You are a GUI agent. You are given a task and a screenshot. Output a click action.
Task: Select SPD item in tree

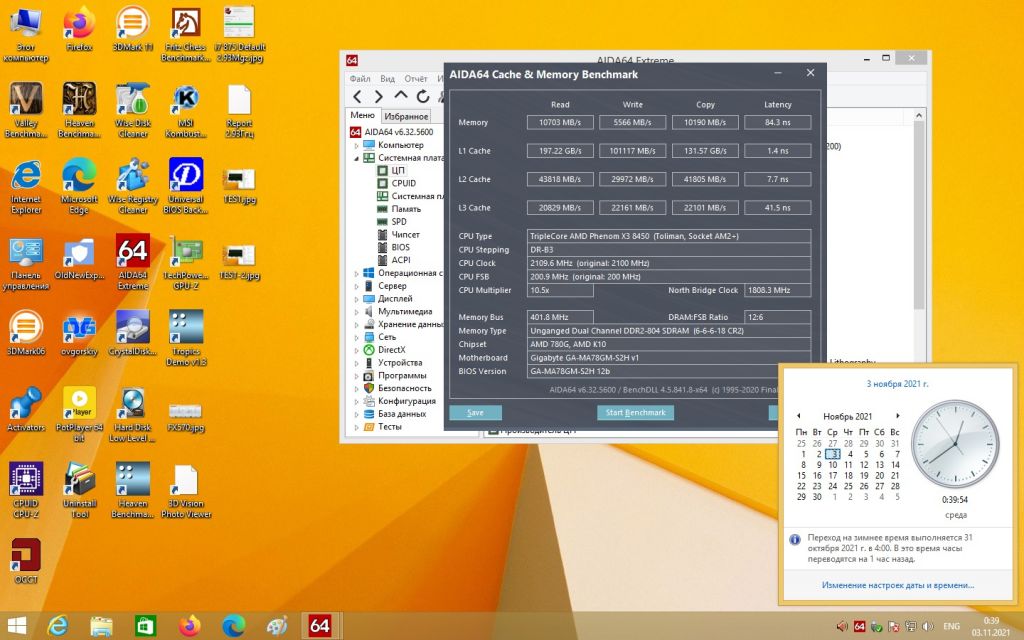398,222
